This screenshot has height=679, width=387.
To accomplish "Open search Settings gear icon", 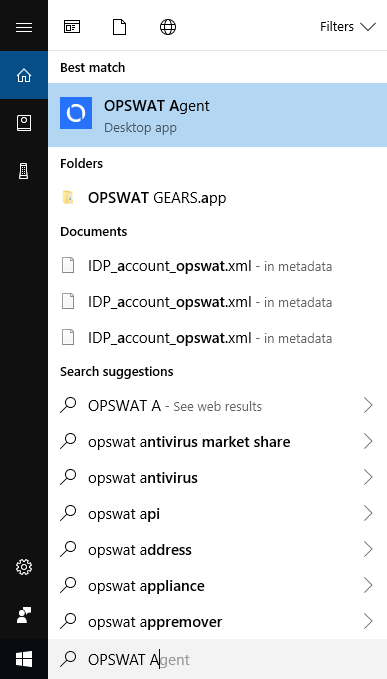I will coord(24,567).
